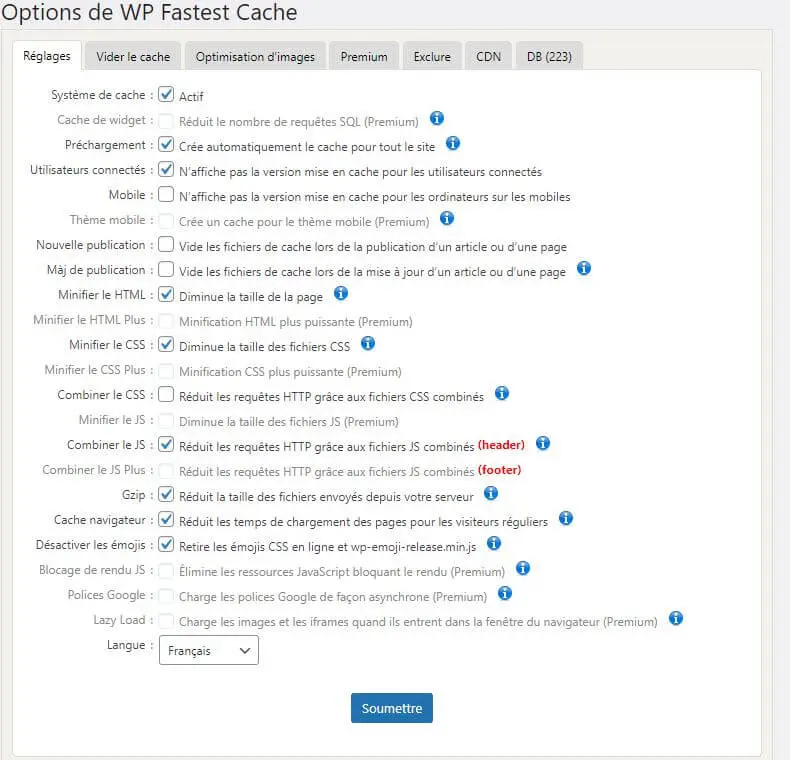The height and width of the screenshot is (760, 790).
Task: Toggle Minifier le HTML checkbox
Action: click(166, 294)
